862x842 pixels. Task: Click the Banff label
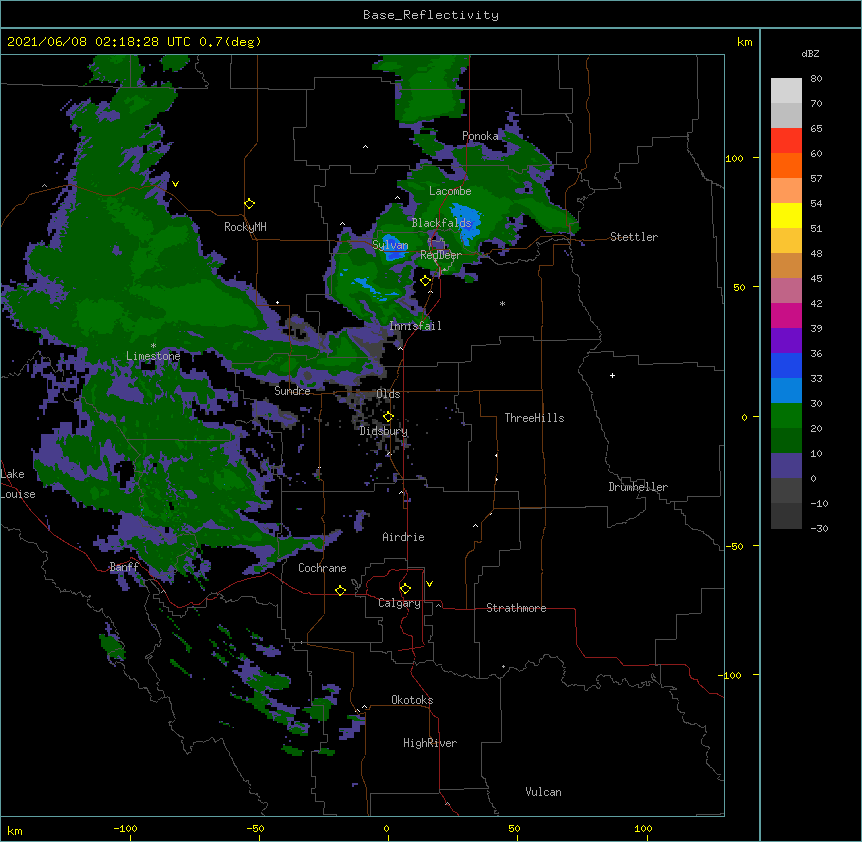click(124, 567)
